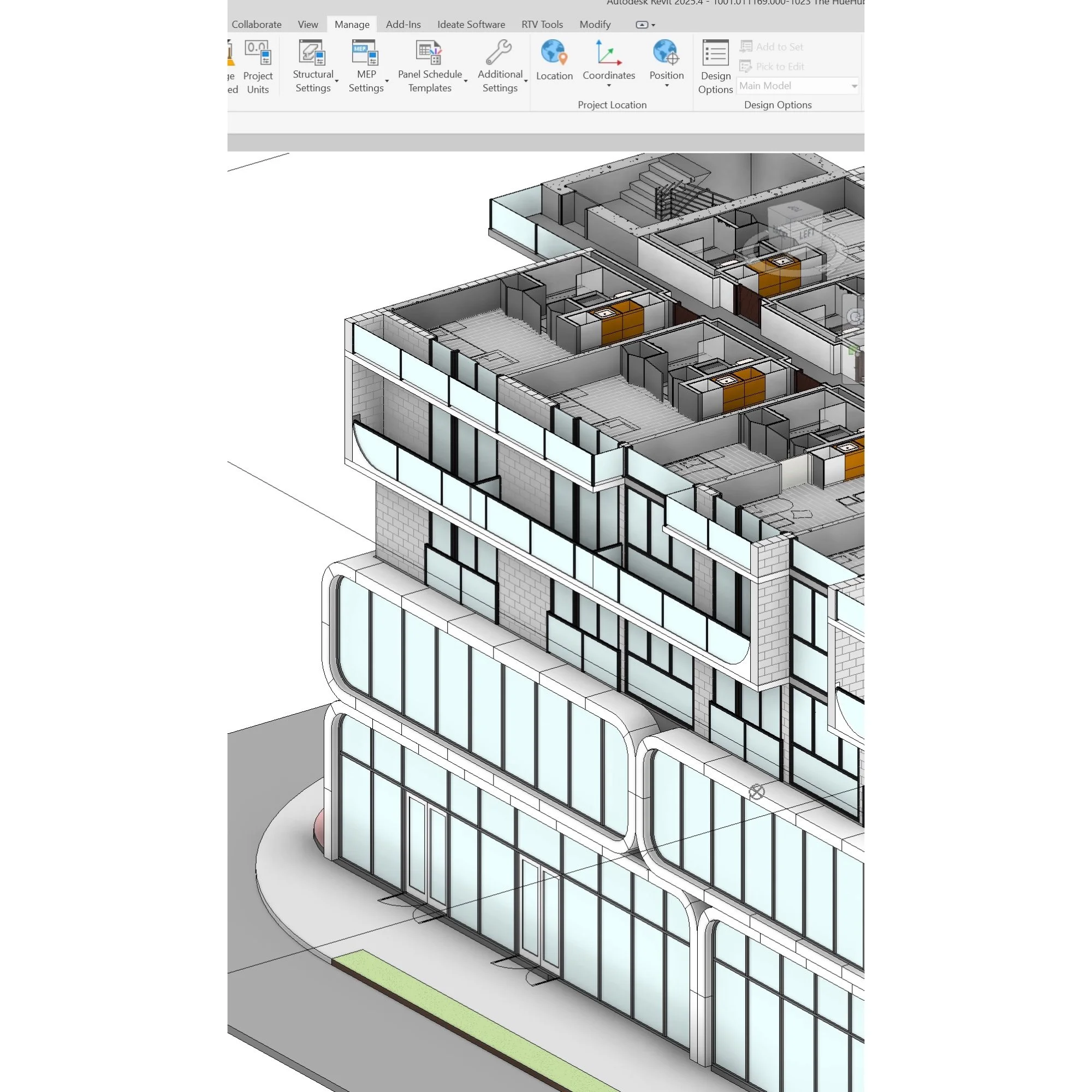Open the Main Model design option combo box
Viewport: 1092px width, 1092px height.
tap(797, 86)
